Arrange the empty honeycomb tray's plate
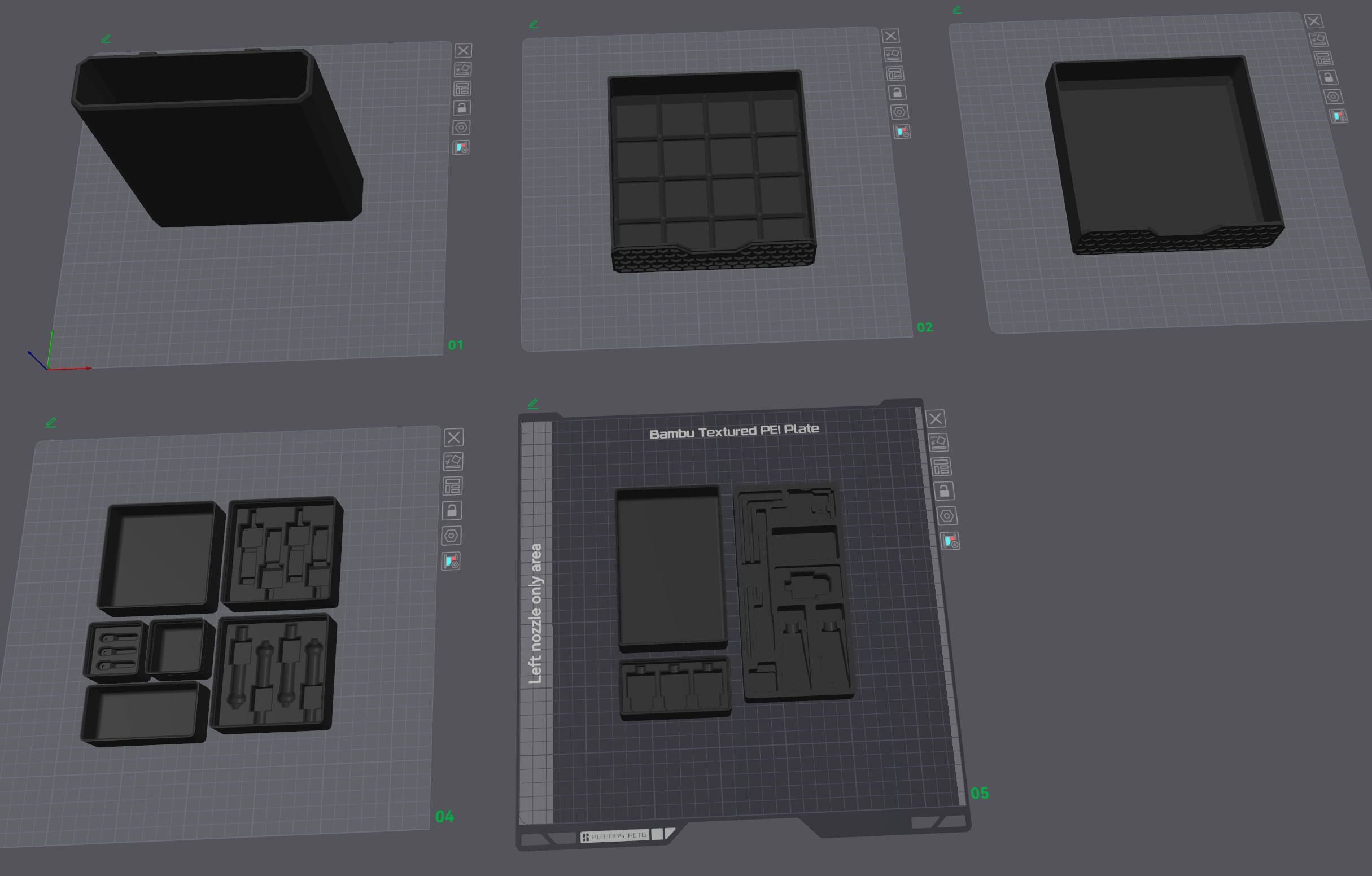Viewport: 1372px width, 876px height. coord(1323,59)
